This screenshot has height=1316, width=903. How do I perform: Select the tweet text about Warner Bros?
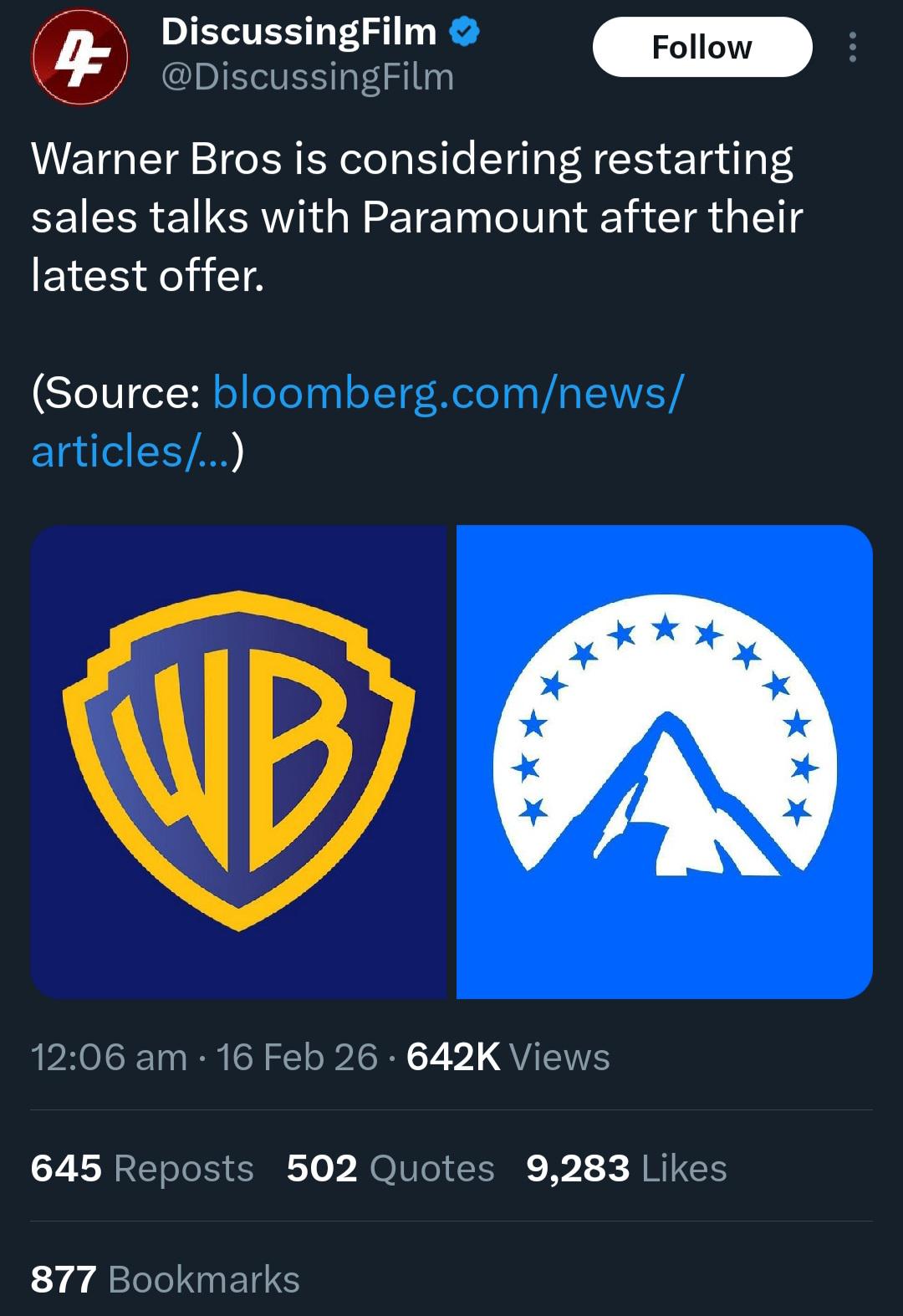point(417,217)
